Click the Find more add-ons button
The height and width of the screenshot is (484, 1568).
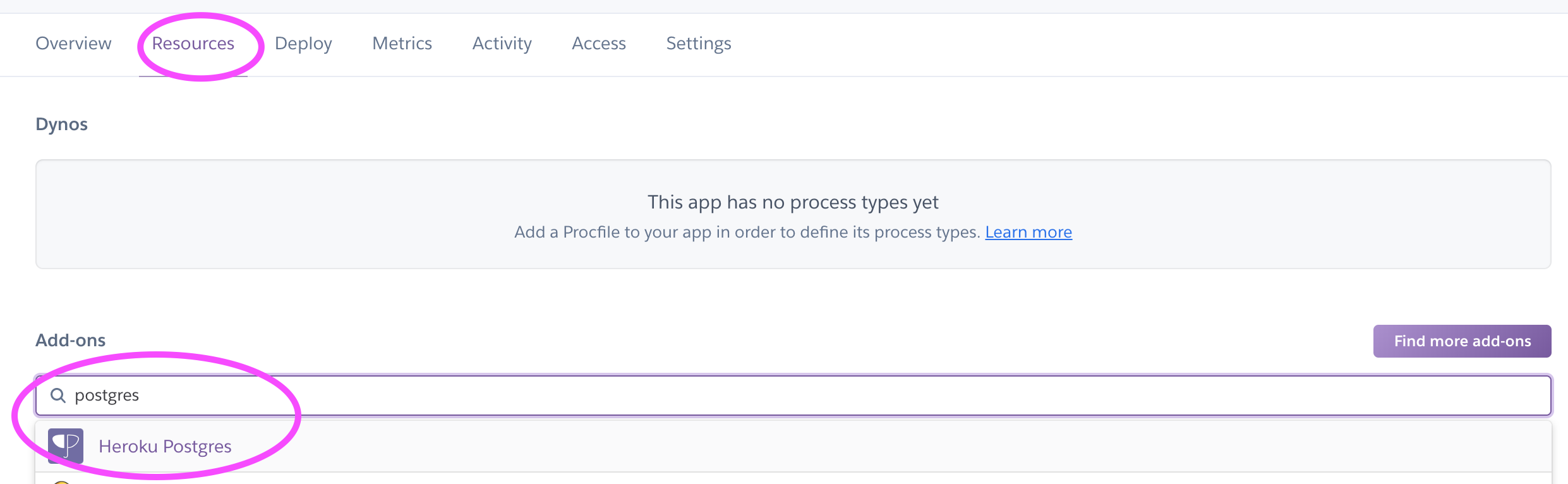1461,341
